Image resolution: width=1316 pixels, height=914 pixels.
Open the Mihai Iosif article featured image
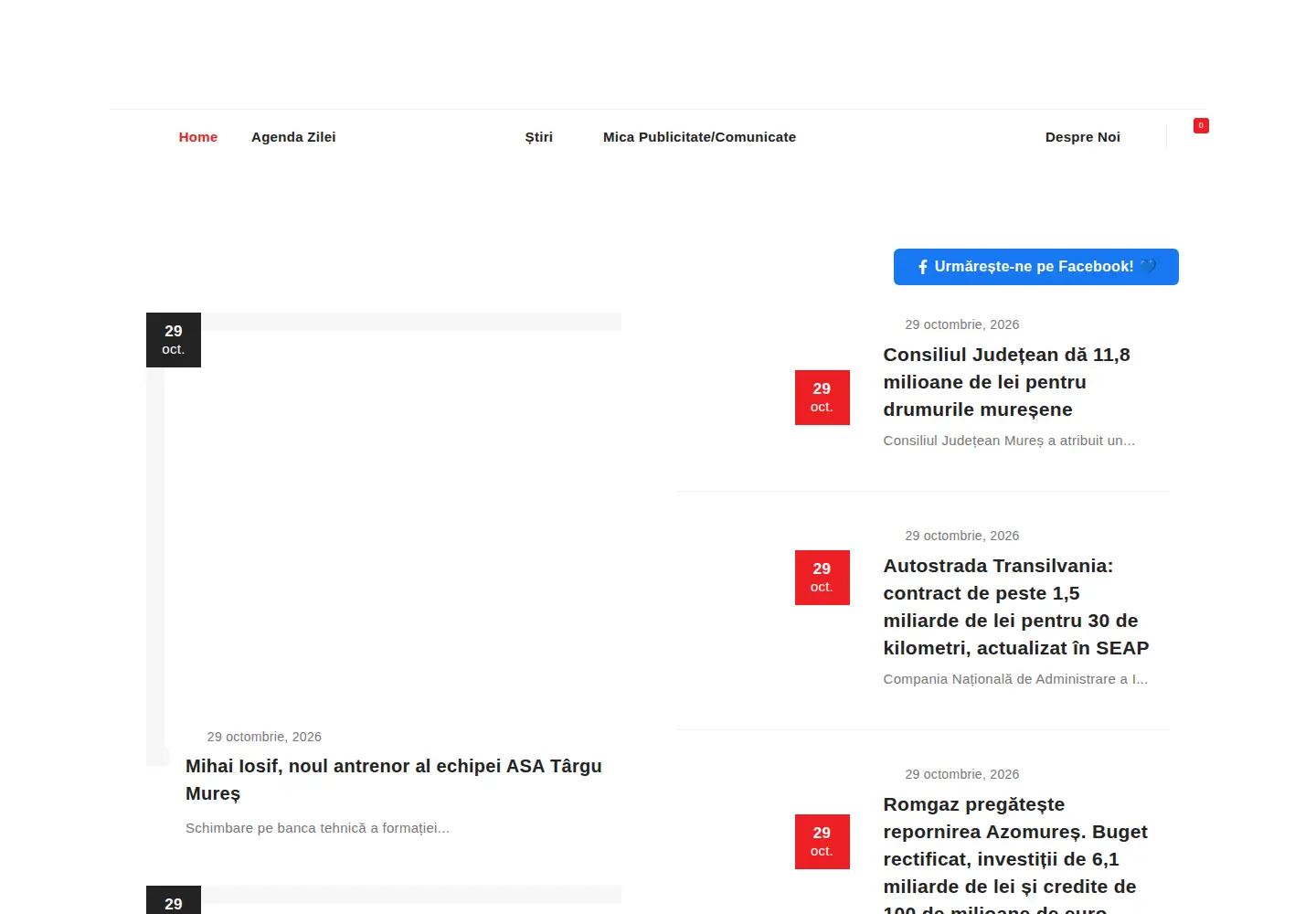pyautogui.click(x=384, y=539)
